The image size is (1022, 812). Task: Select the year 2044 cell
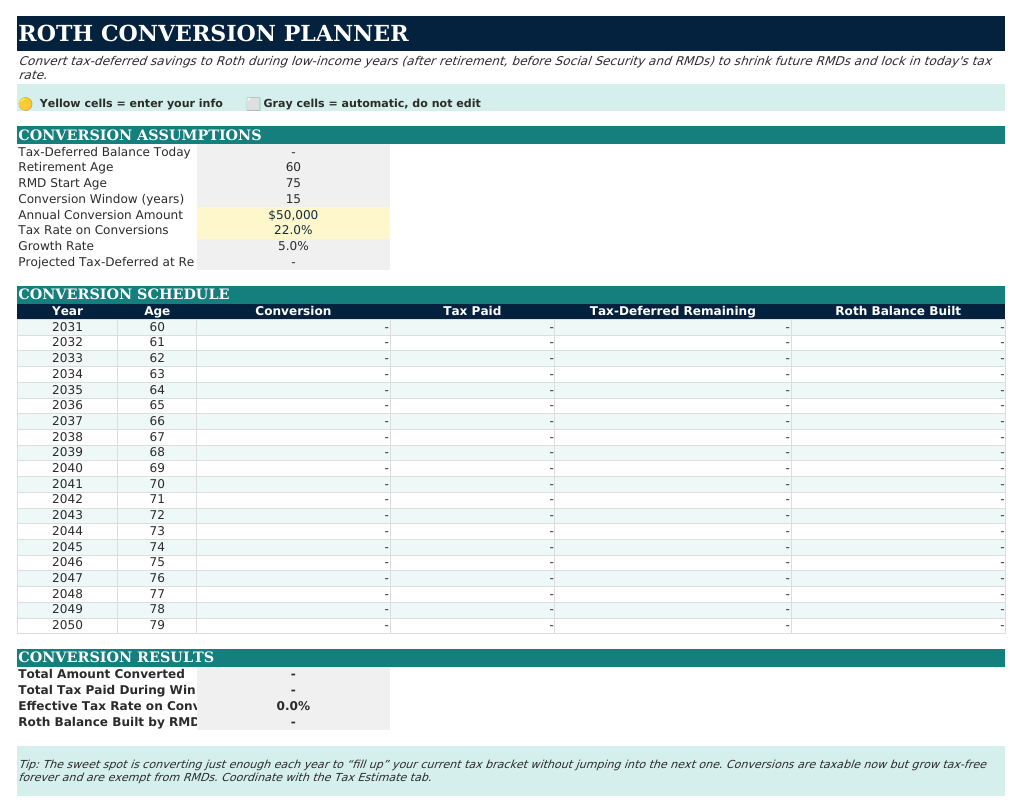(x=67, y=531)
